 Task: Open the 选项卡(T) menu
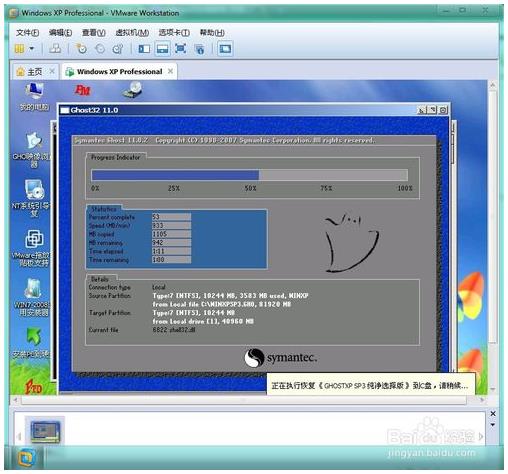point(174,32)
